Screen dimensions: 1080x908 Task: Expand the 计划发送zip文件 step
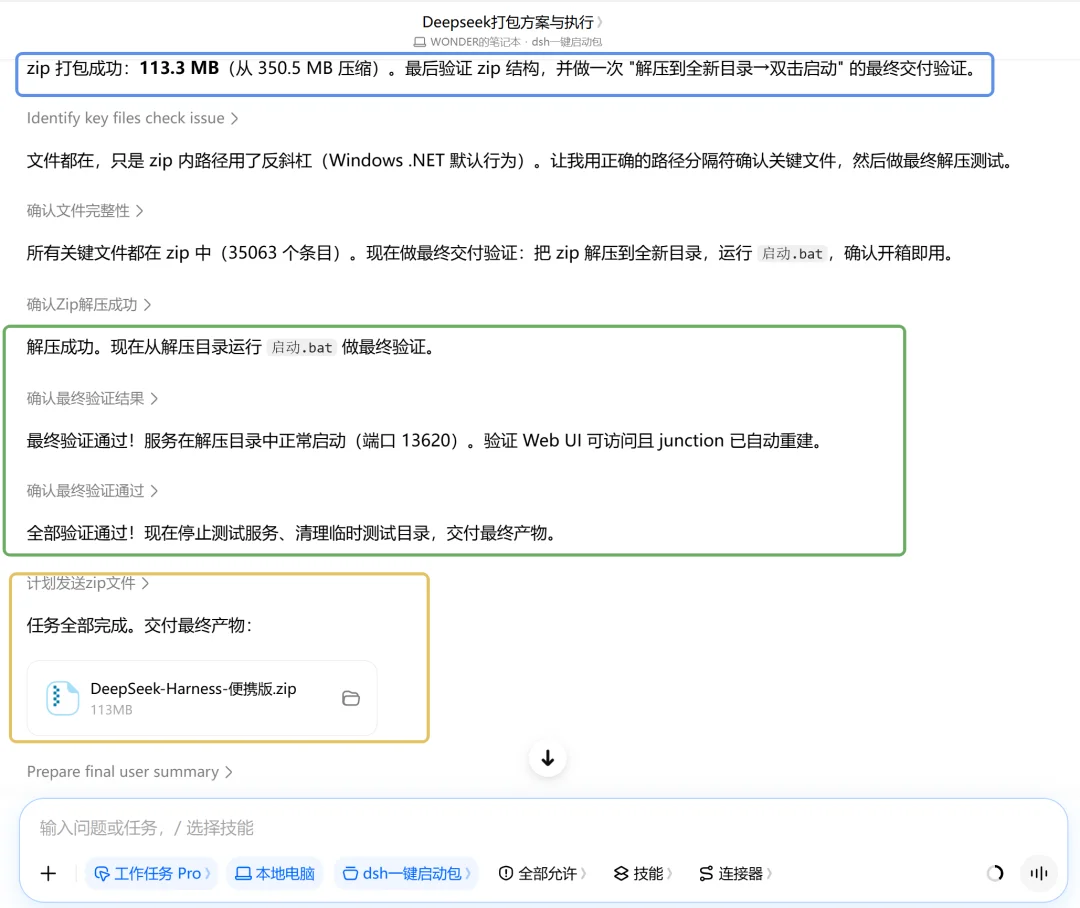(x=87, y=584)
